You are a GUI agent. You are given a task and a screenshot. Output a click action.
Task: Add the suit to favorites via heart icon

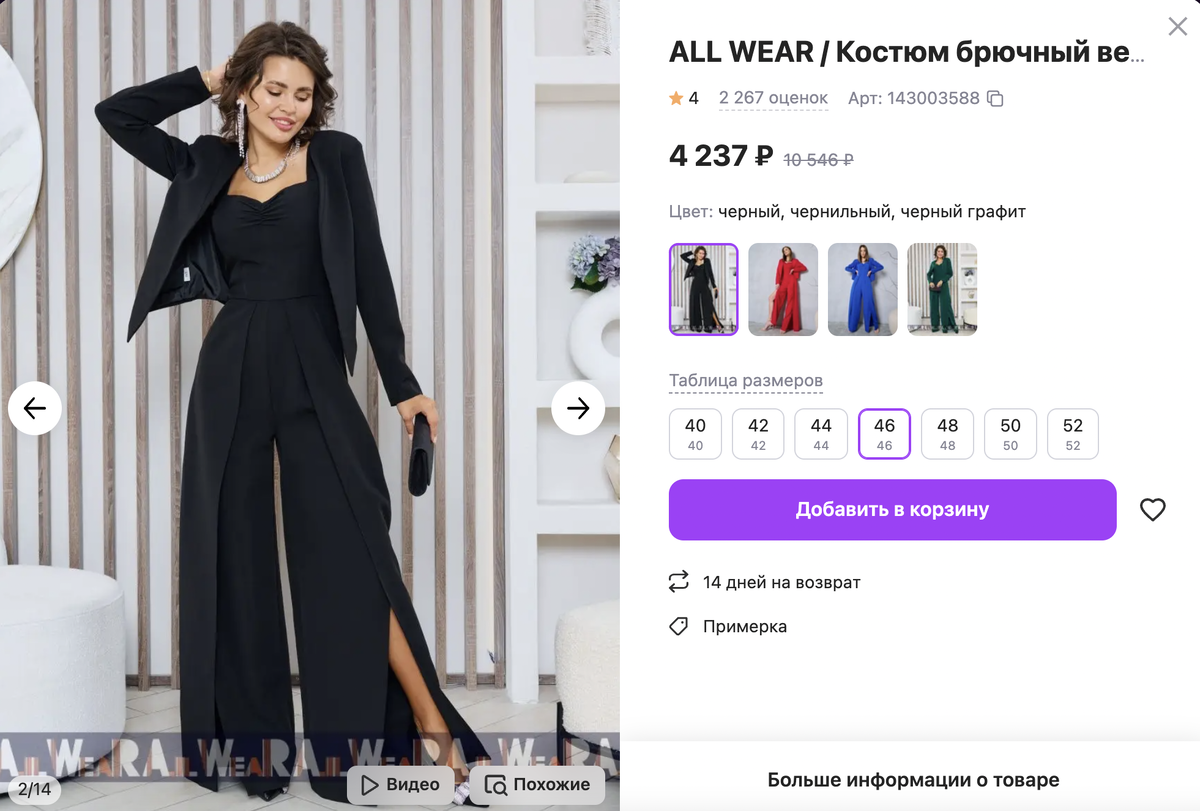(x=1153, y=509)
